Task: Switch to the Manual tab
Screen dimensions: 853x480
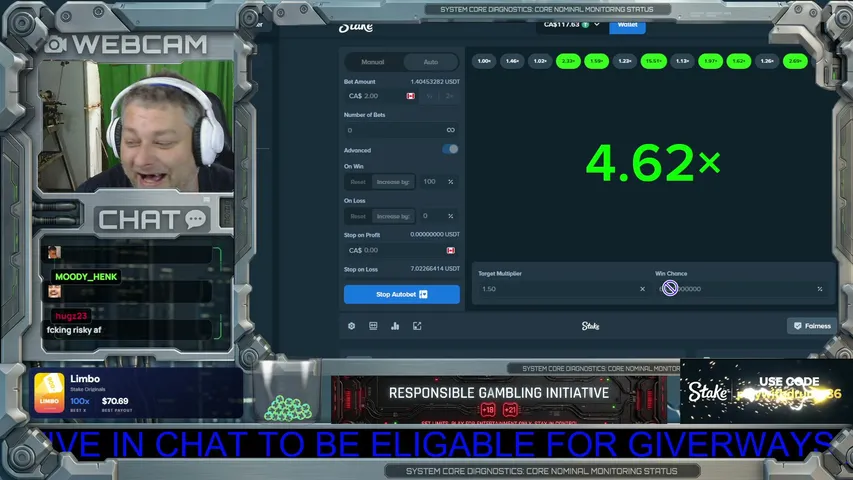Action: [373, 62]
